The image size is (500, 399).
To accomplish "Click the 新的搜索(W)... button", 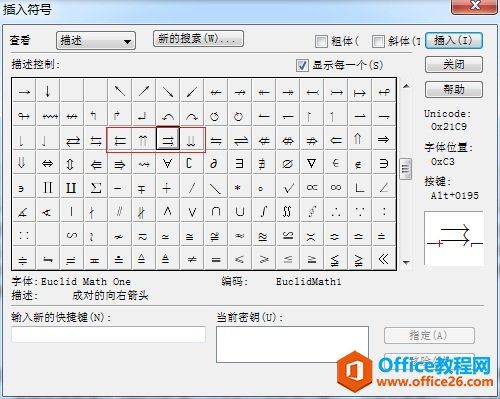I will point(198,39).
